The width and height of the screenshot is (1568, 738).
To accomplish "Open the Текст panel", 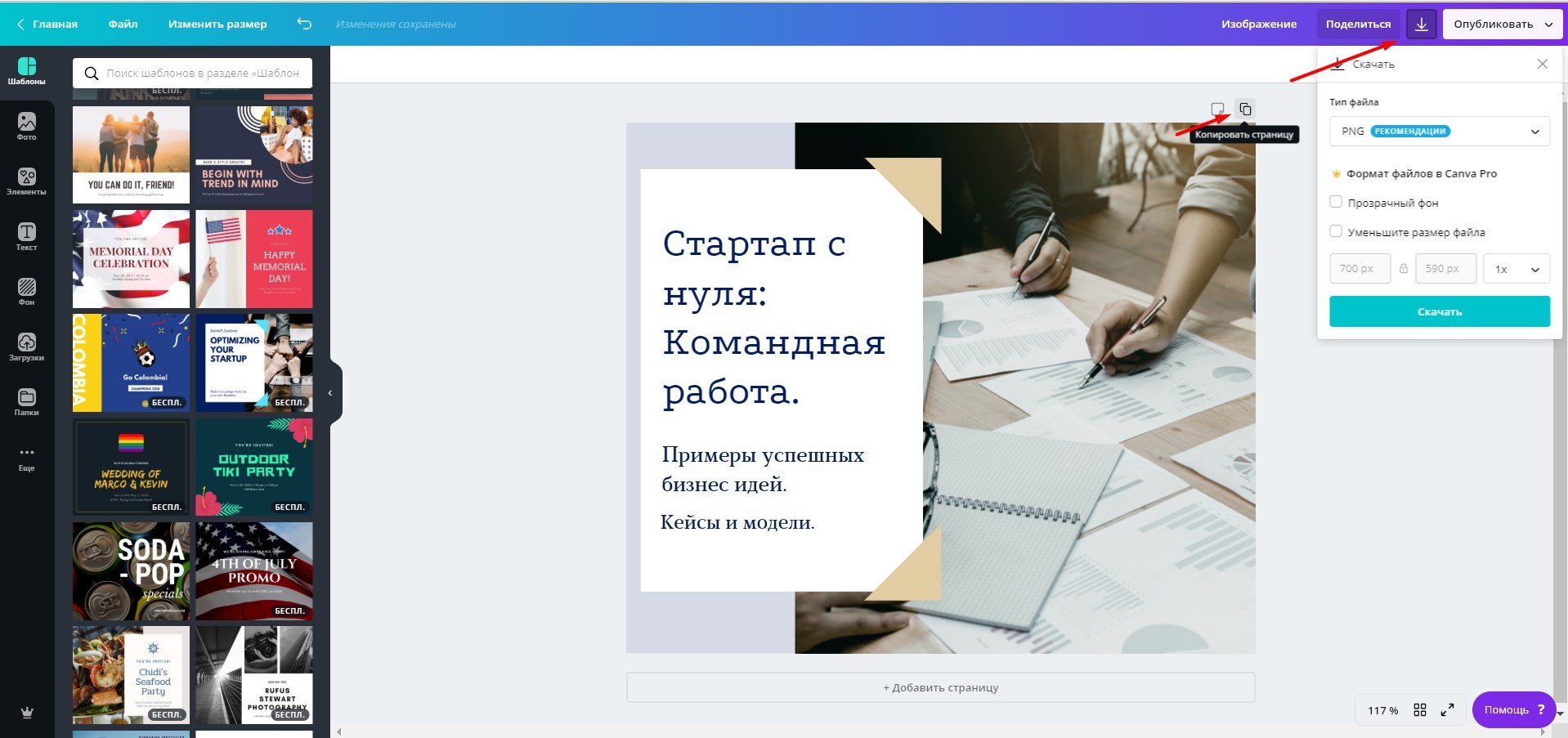I will pos(27,237).
